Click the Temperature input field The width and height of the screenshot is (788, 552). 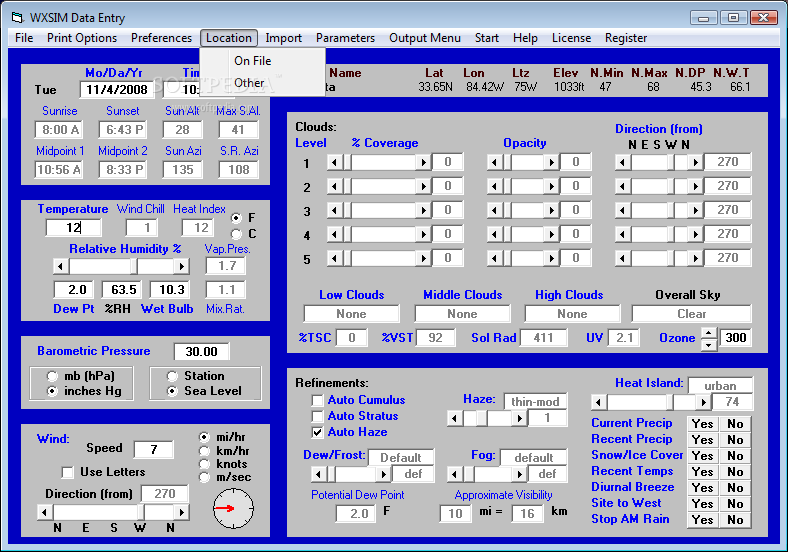pyautogui.click(x=73, y=228)
